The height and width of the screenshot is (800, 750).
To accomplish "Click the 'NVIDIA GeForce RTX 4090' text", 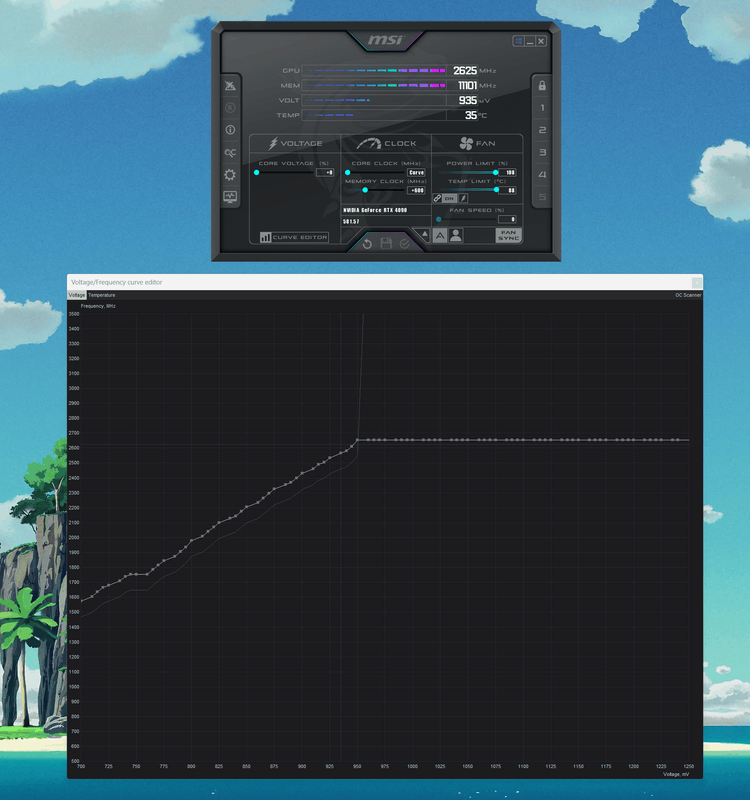I will (x=375, y=210).
